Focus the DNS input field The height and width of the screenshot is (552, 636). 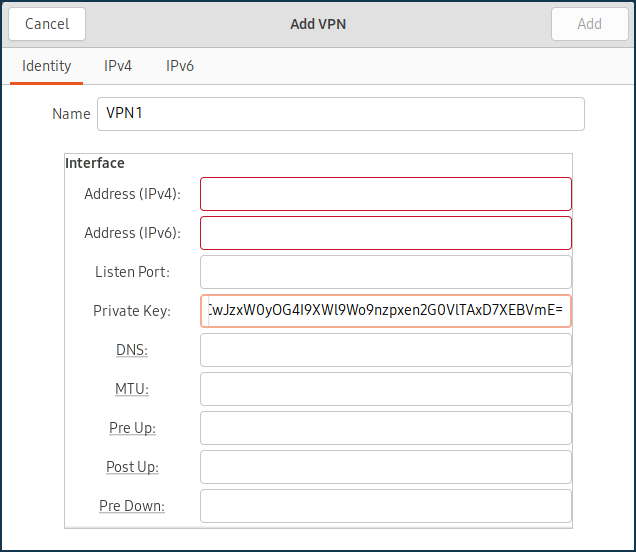point(386,350)
